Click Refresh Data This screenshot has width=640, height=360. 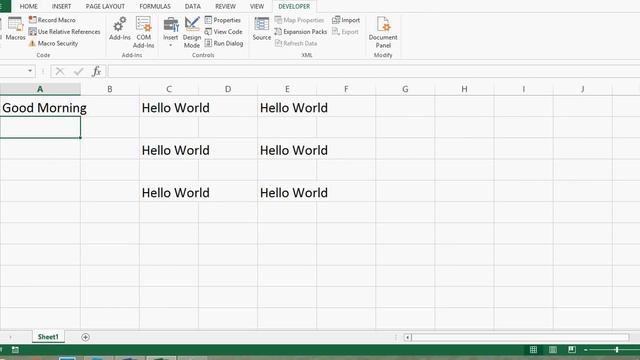[296, 43]
